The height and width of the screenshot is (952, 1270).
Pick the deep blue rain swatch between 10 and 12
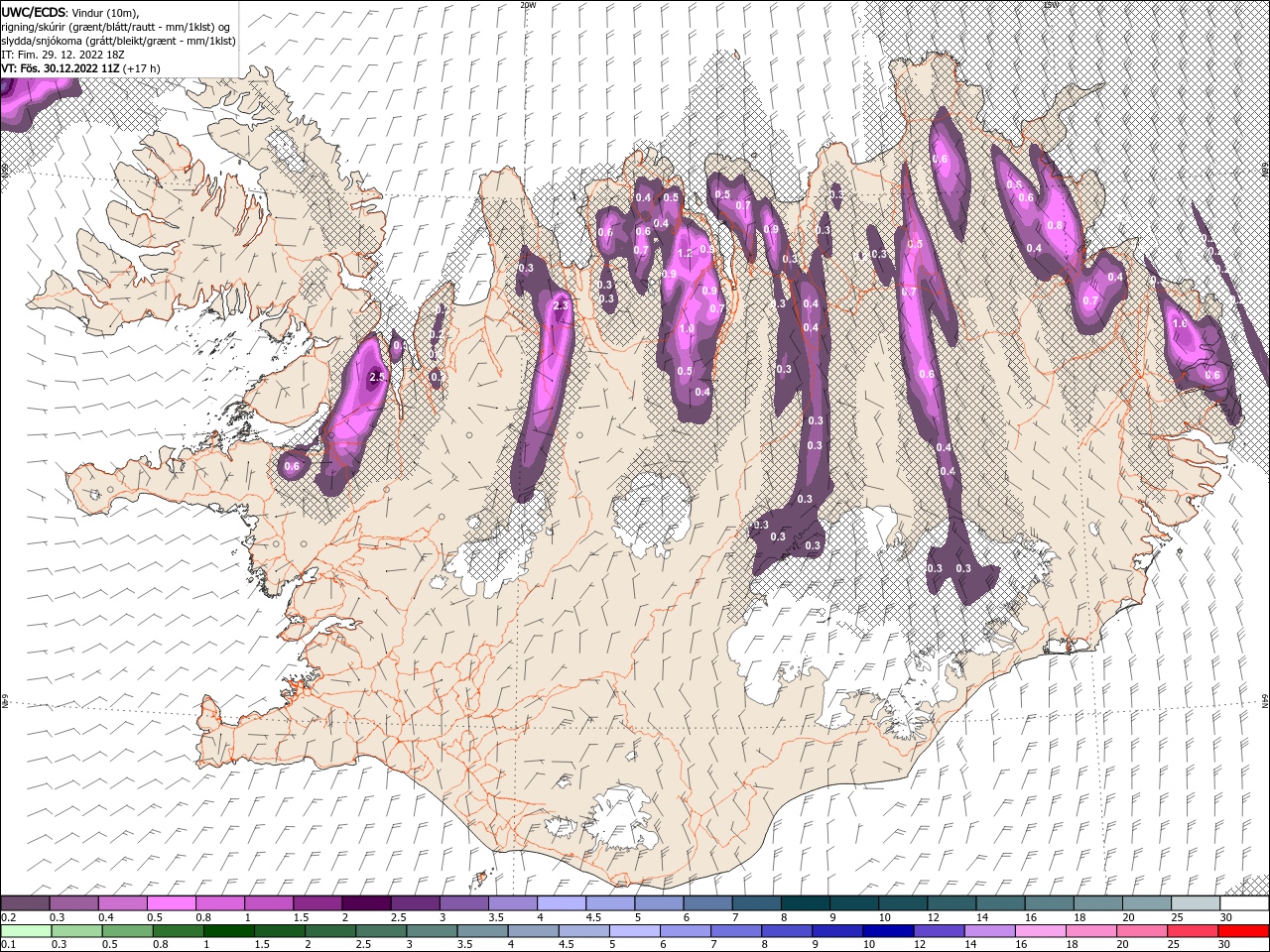(888, 930)
